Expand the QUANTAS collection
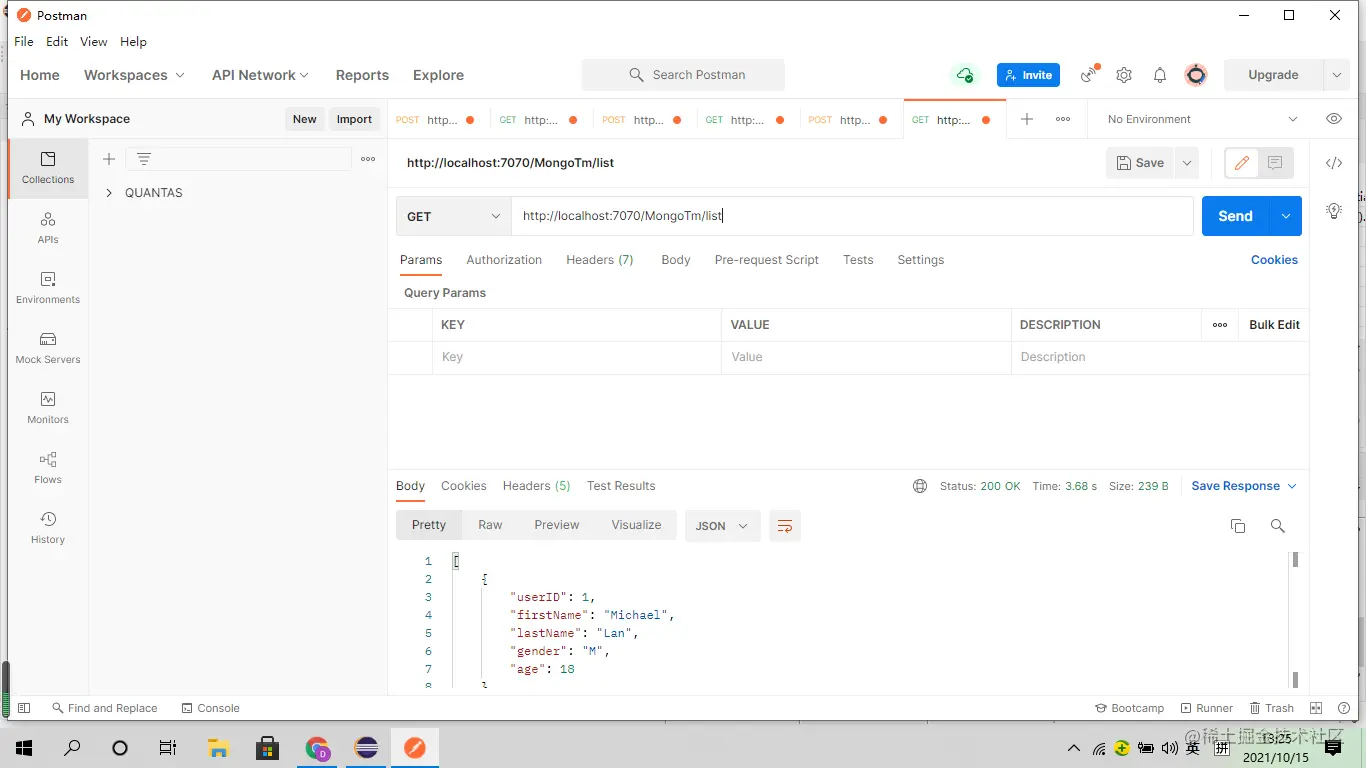The width and height of the screenshot is (1366, 768). pyautogui.click(x=109, y=193)
